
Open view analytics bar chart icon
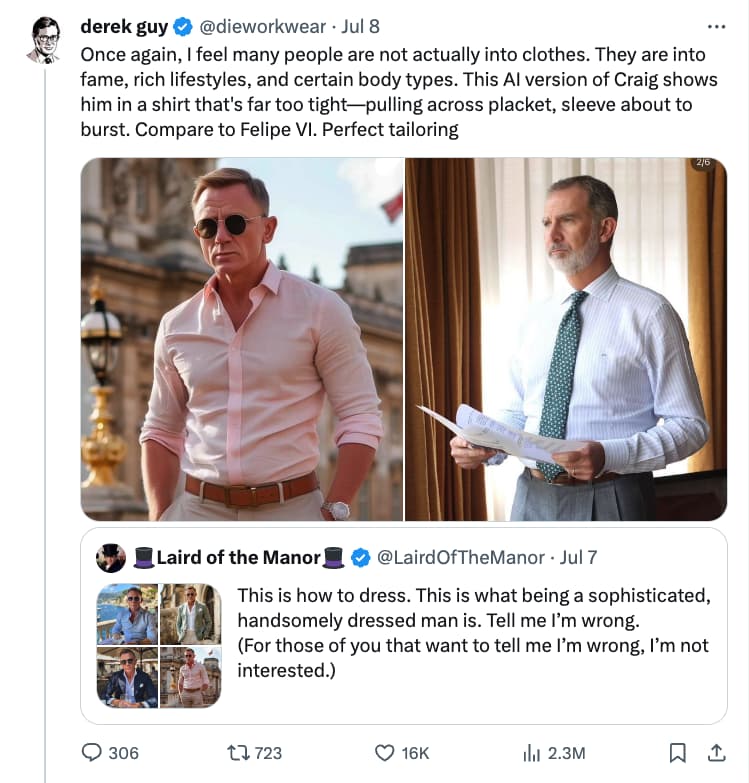531,753
